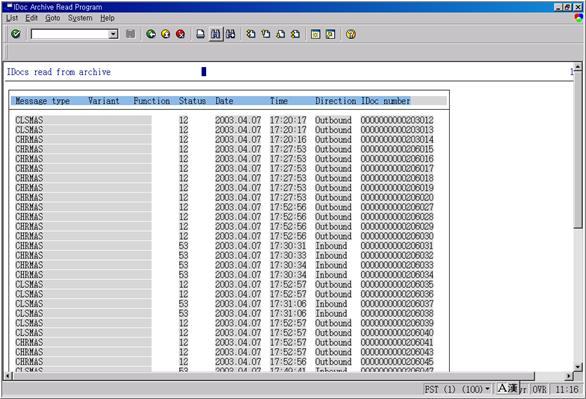
Task: Click the vertical scrollbar up arrow
Action: pyautogui.click(x=578, y=67)
